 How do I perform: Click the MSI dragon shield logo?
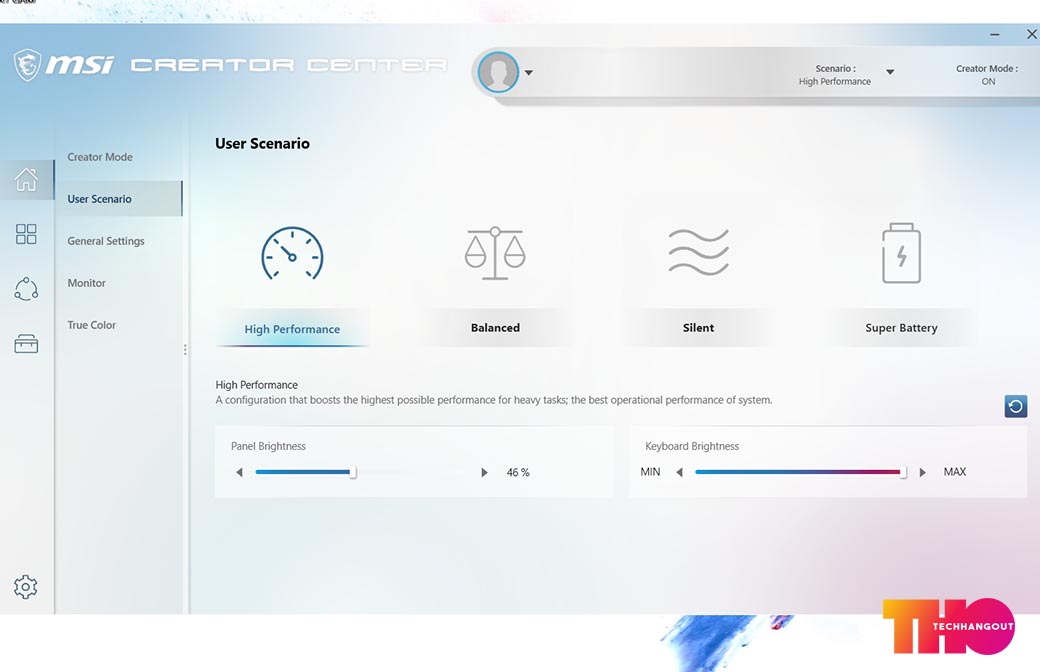click(x=28, y=65)
